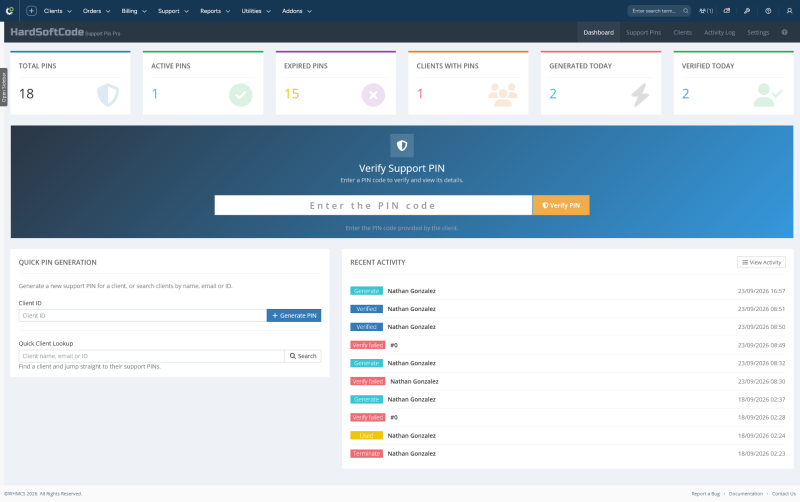Image resolution: width=800 pixels, height=502 pixels.
Task: Click the shield icon on Total Pins card
Action: (x=108, y=95)
